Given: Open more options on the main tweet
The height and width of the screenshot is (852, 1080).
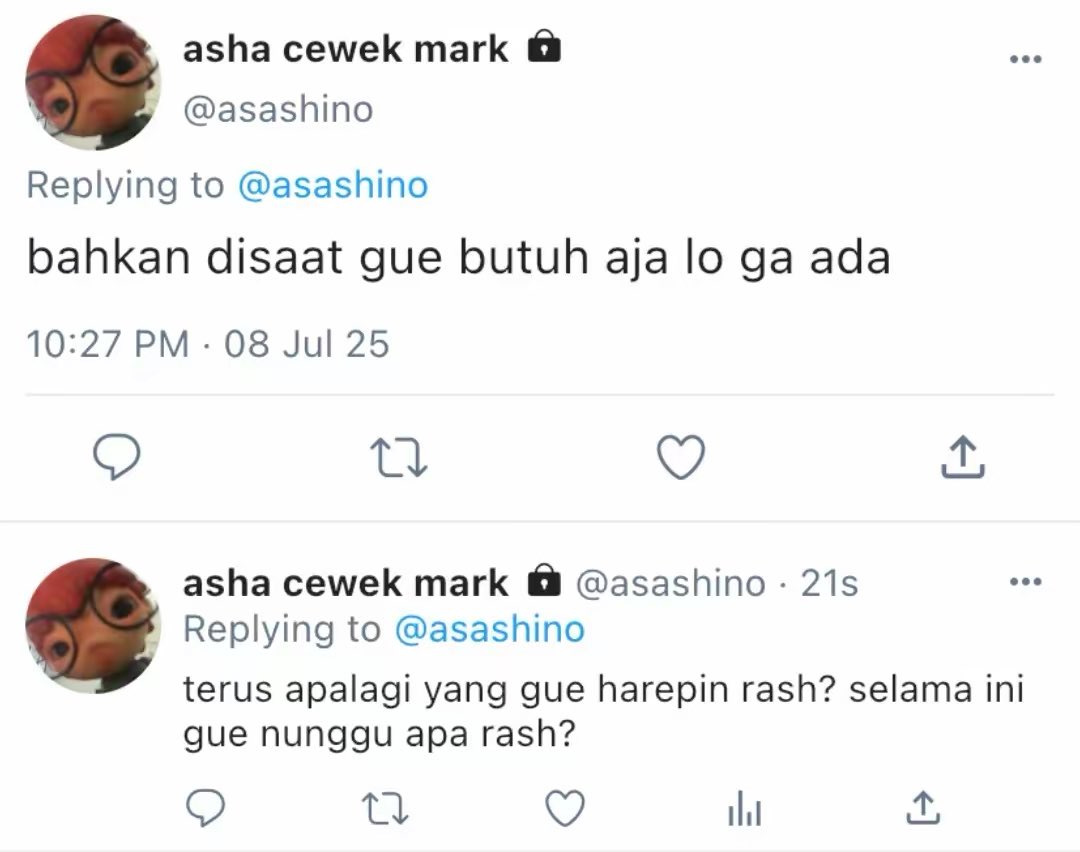Looking at the screenshot, I should (x=1026, y=59).
